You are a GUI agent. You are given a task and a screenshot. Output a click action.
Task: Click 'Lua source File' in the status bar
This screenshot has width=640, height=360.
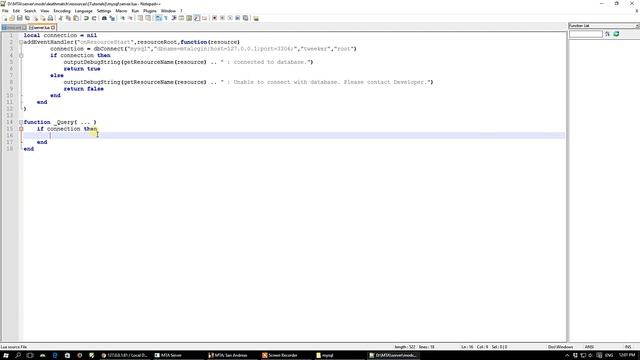(14, 347)
